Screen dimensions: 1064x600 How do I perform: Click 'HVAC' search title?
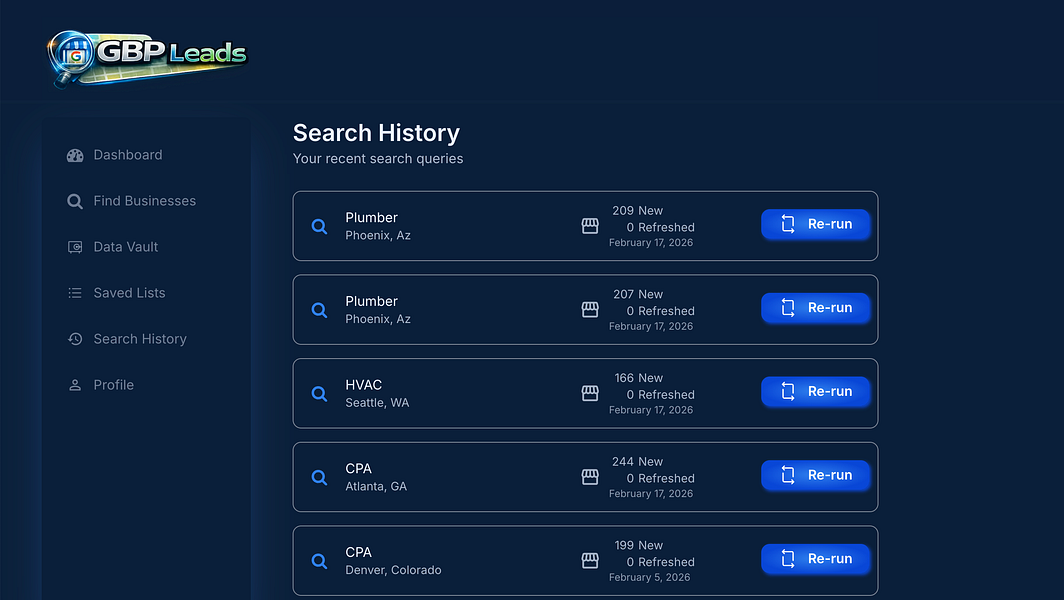(x=364, y=385)
